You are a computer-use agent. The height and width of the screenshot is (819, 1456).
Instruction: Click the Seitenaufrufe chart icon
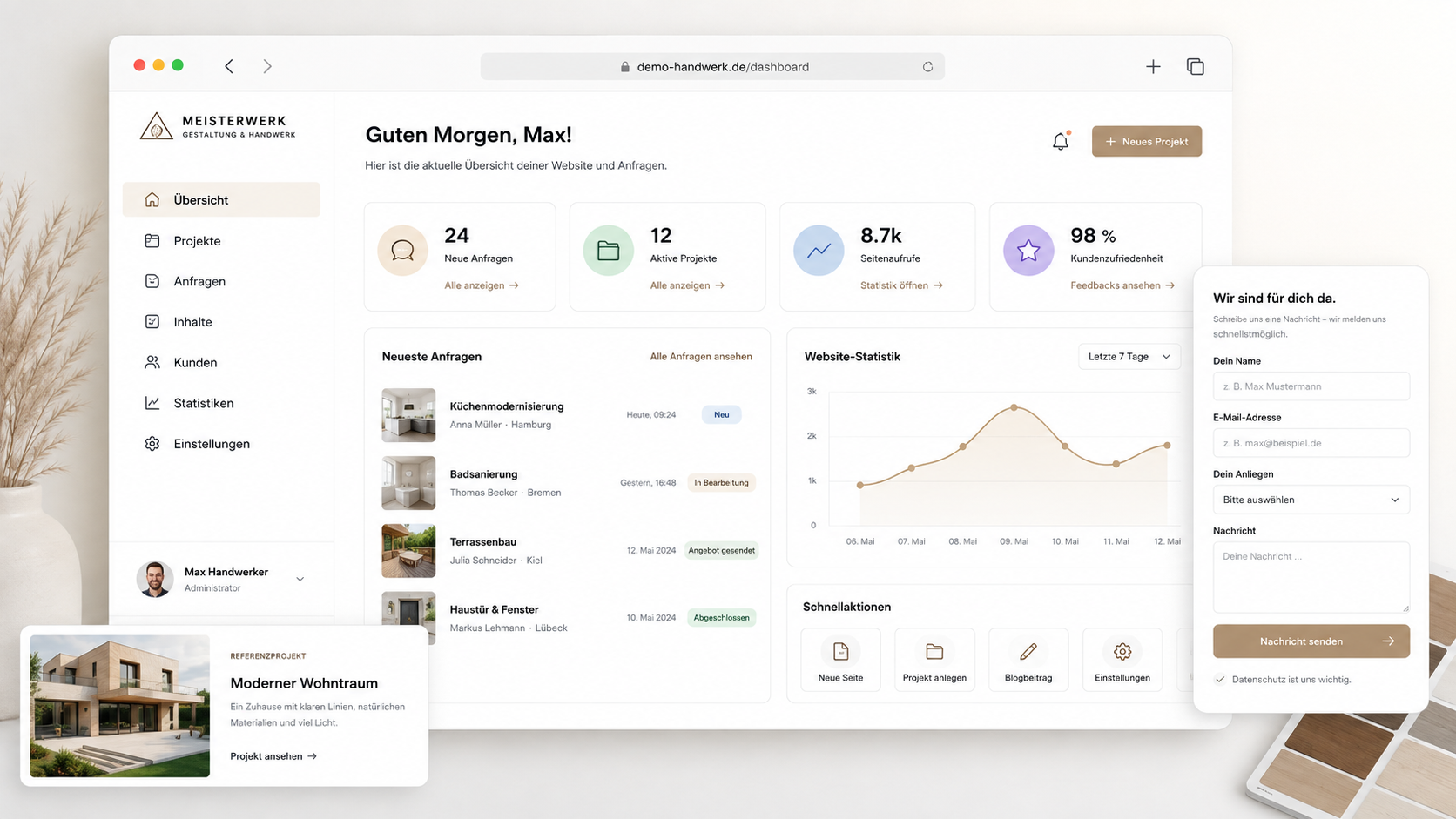click(819, 251)
